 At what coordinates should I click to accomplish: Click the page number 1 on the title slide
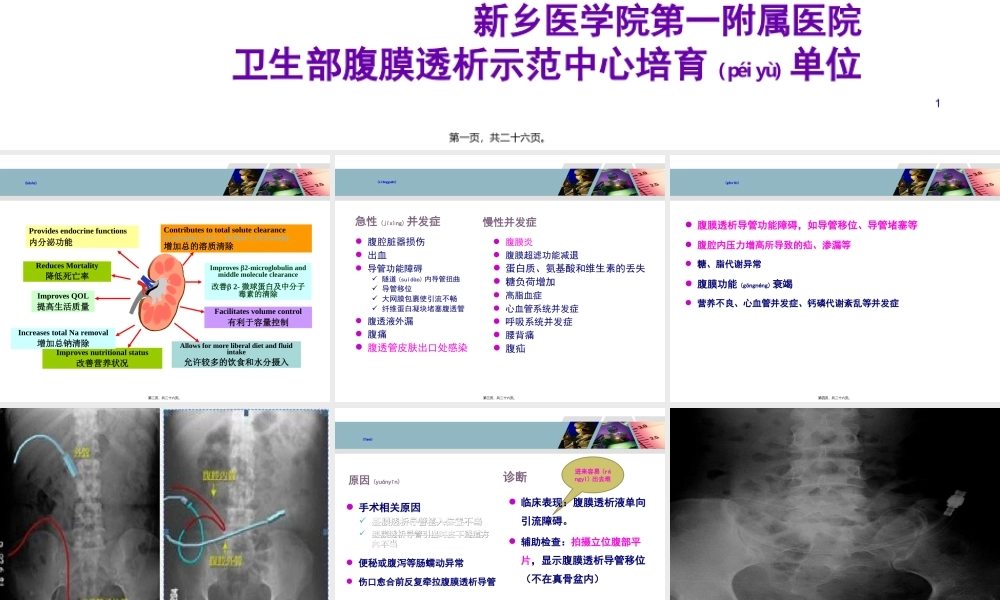point(937,103)
